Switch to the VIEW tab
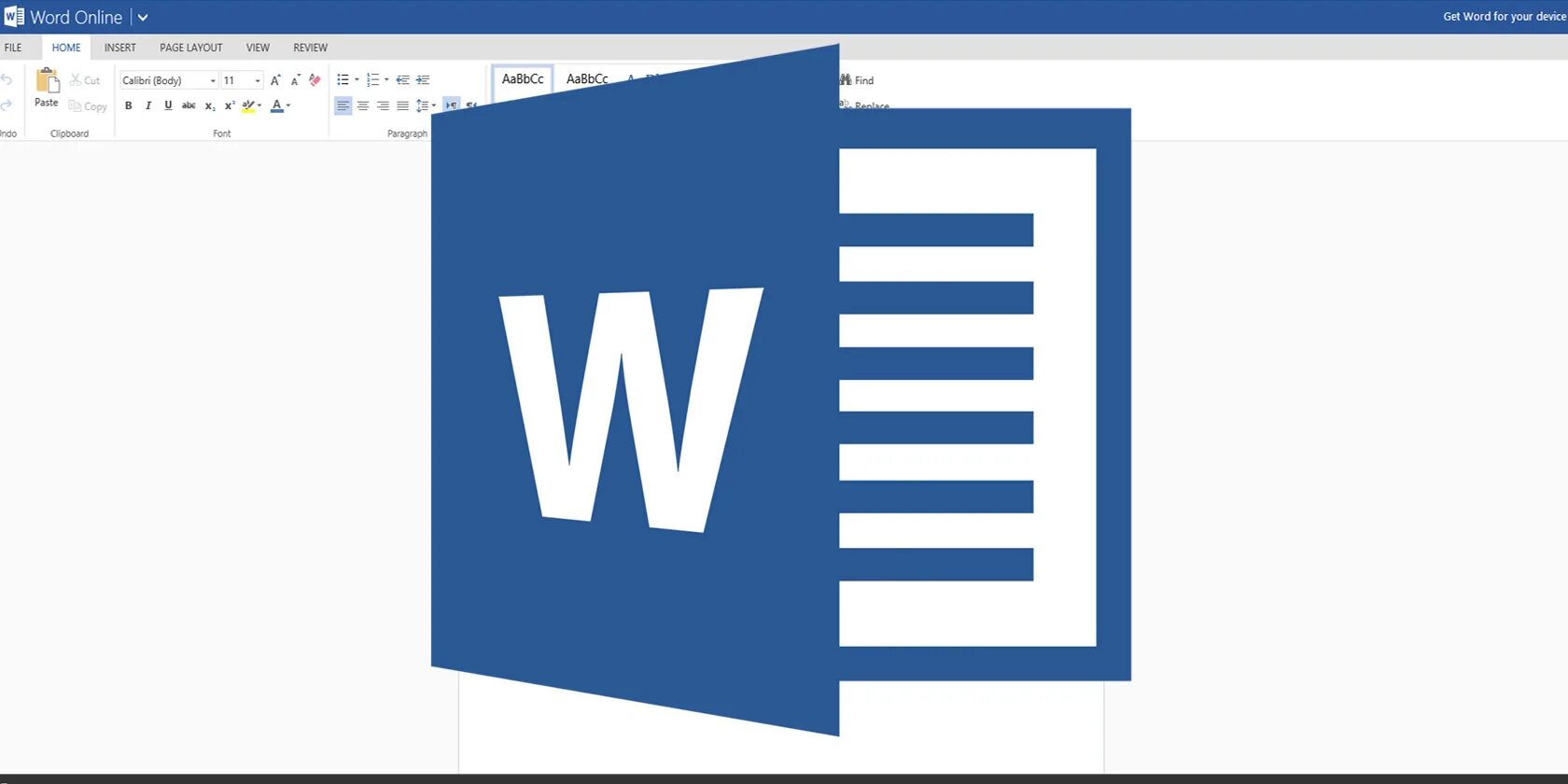This screenshot has width=1568, height=784. pos(258,48)
